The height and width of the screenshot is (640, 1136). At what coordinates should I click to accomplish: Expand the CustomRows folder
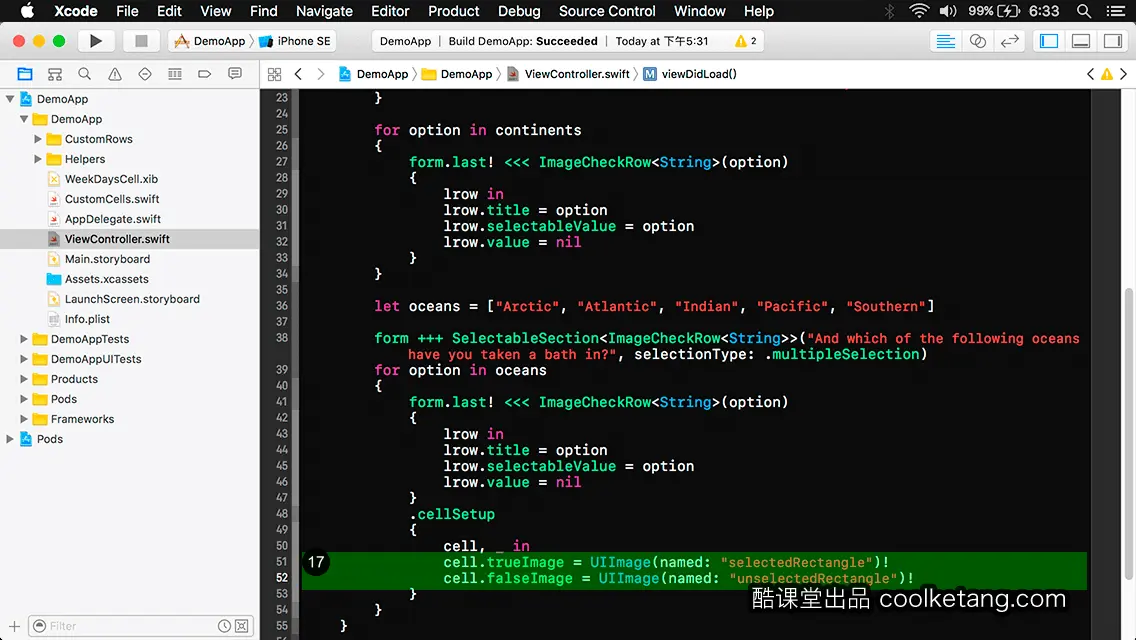click(38, 138)
